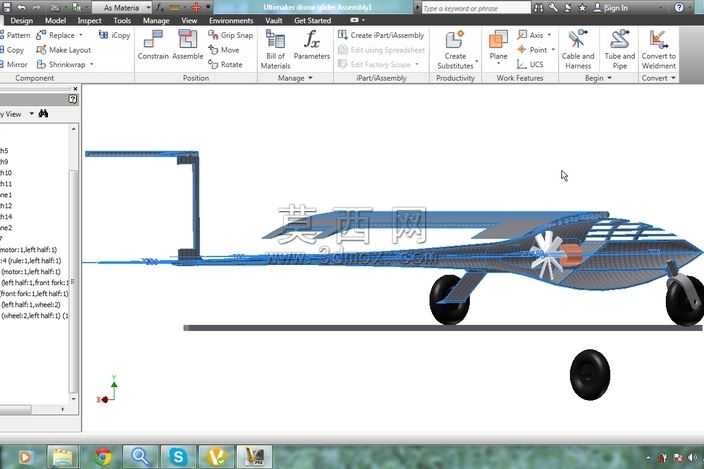The image size is (704, 469).
Task: Click the Shrinkwrap tool
Action: pyautogui.click(x=61, y=65)
